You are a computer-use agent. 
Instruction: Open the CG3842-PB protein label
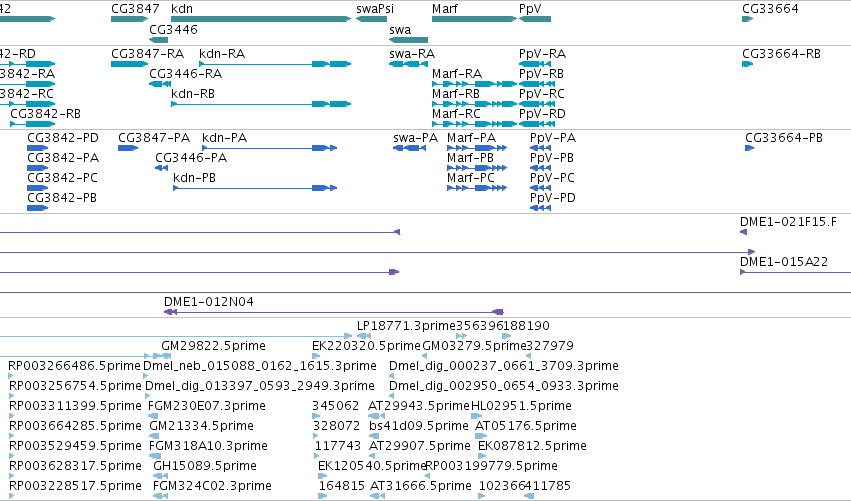[62, 198]
